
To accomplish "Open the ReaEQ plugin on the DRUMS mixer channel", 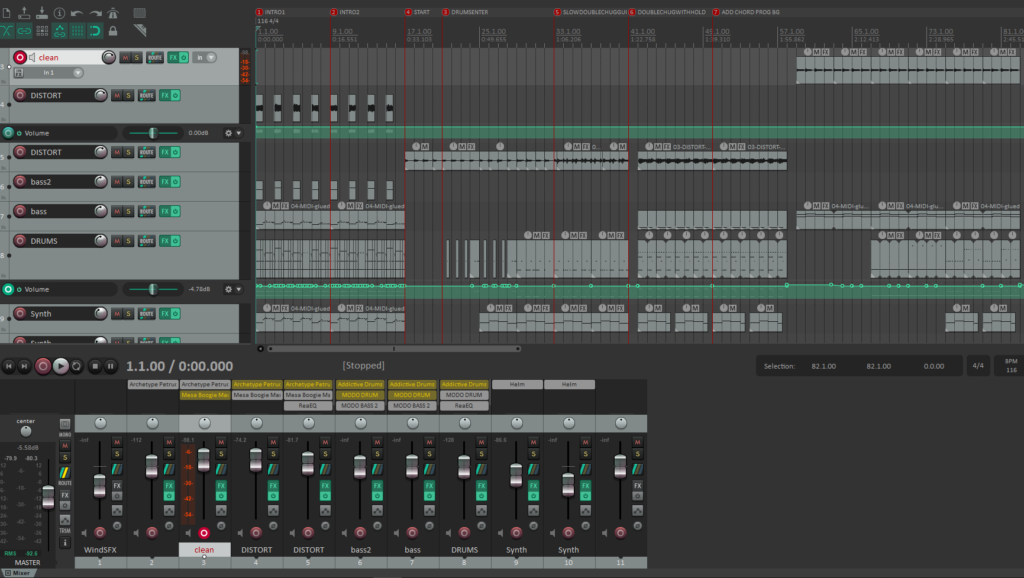I will 464,406.
